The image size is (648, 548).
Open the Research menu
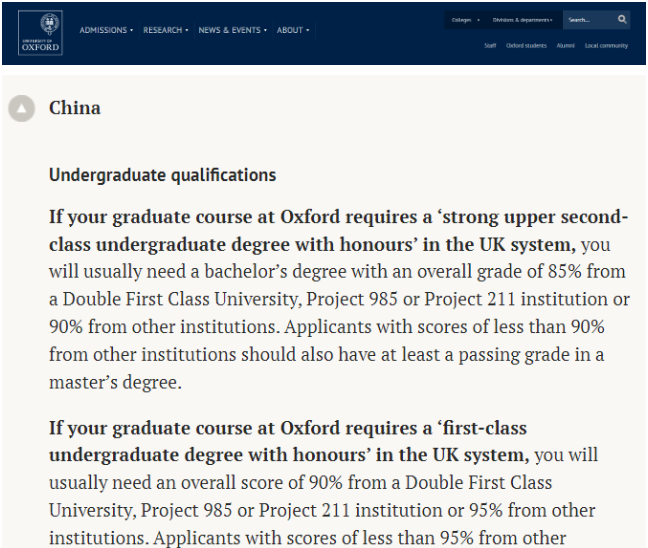[165, 30]
